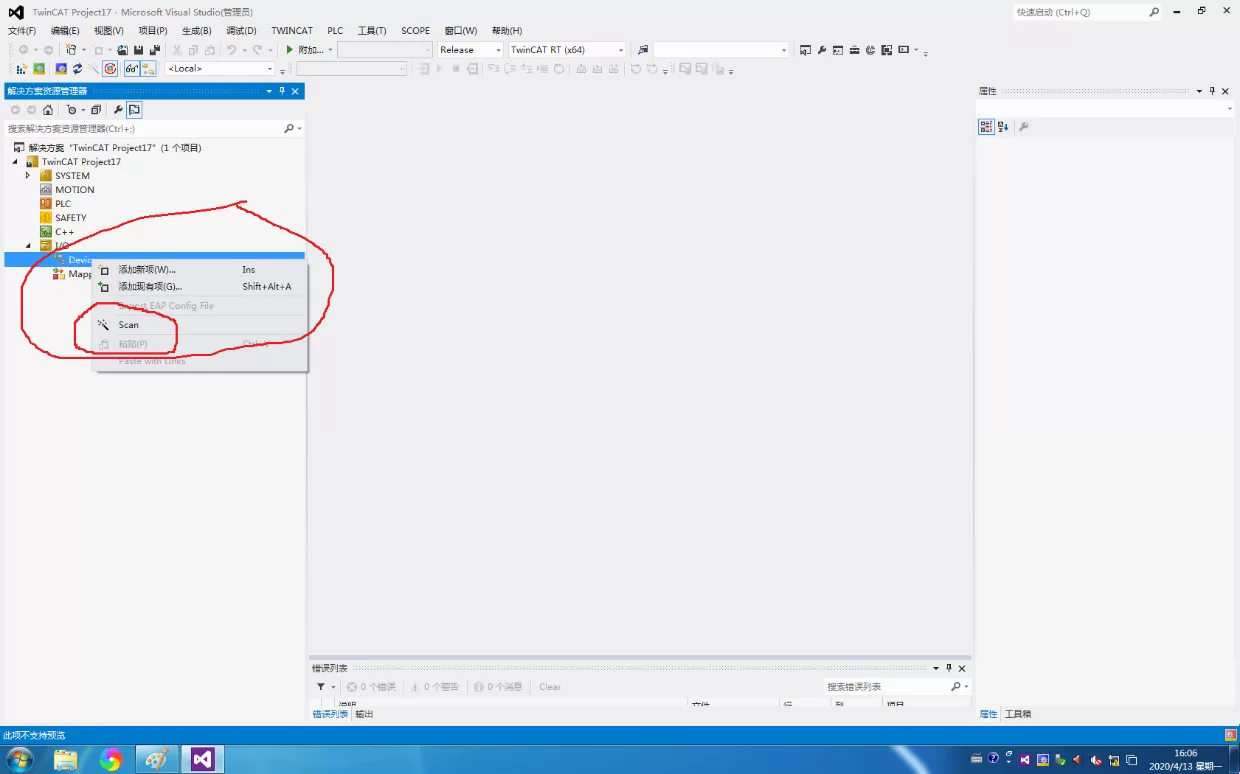Open the 调试(D) menu

tap(241, 31)
